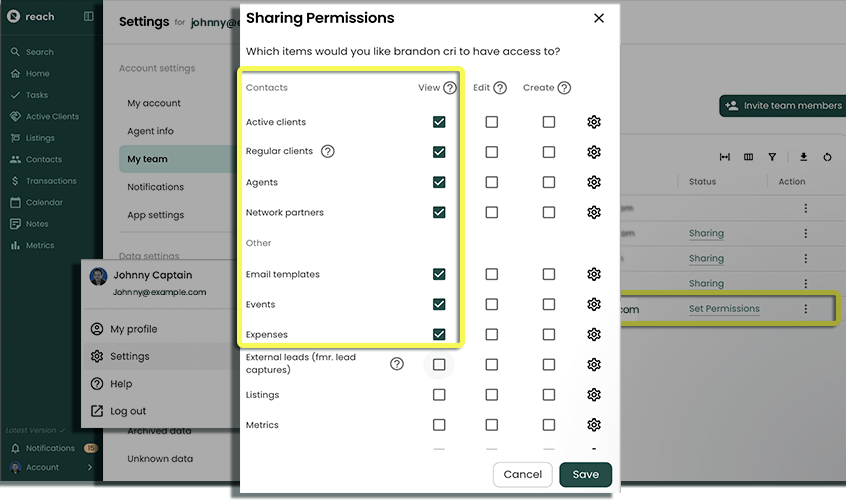Click help icon beside Regular clients
The width and height of the screenshot is (846, 500).
tap(327, 152)
